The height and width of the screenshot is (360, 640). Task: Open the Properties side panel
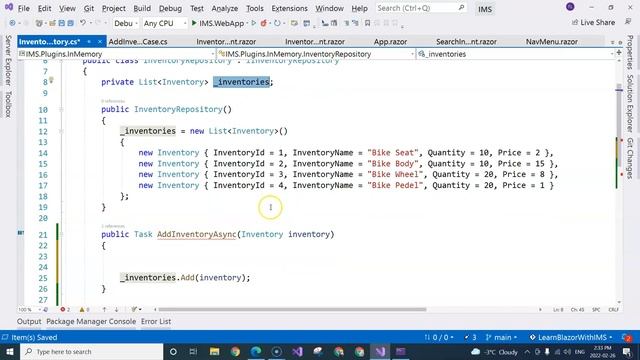click(x=630, y=52)
